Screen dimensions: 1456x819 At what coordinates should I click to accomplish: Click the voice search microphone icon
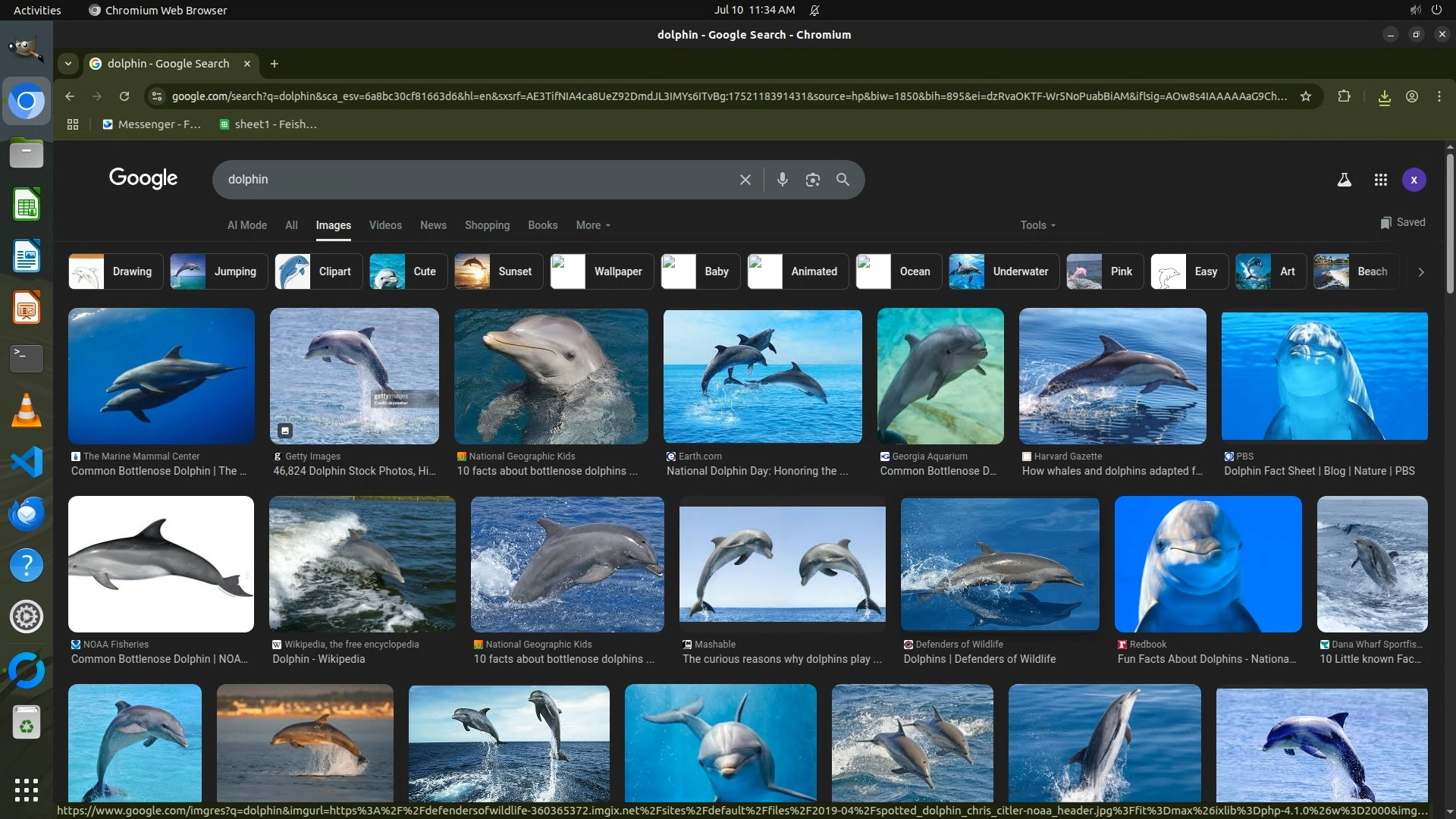click(782, 180)
